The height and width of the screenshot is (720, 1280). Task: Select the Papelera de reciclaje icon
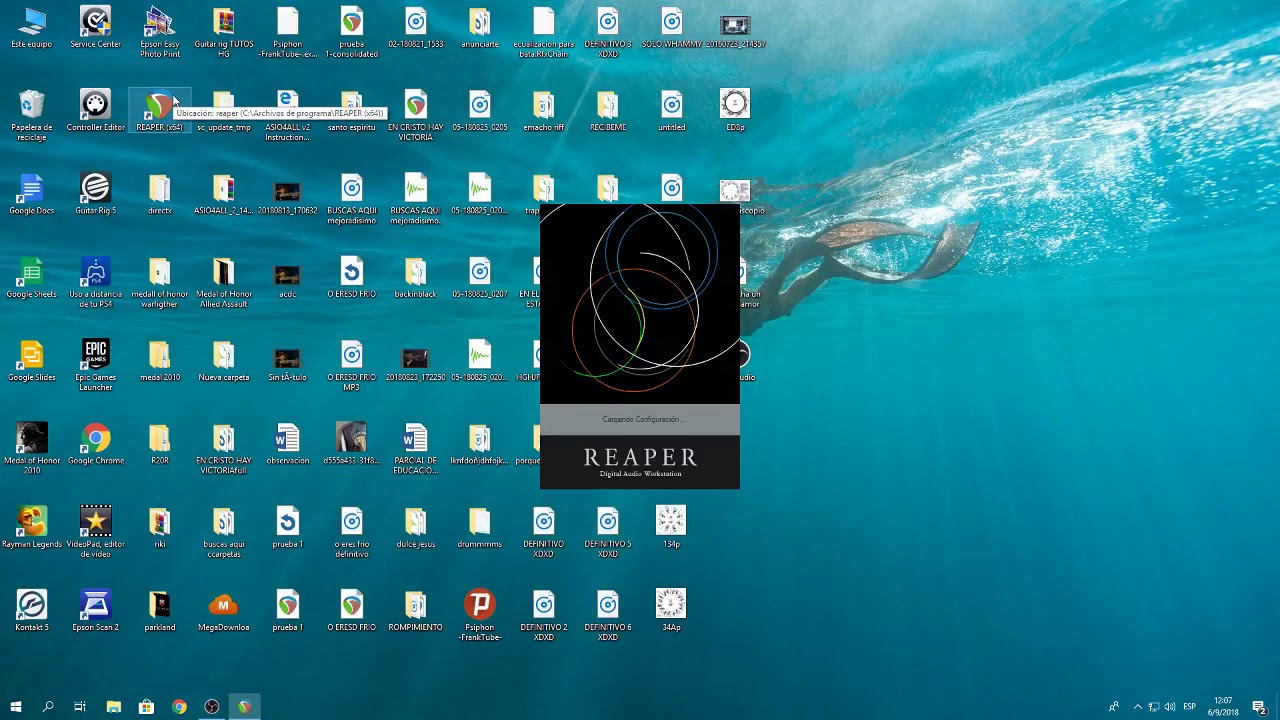[x=32, y=116]
